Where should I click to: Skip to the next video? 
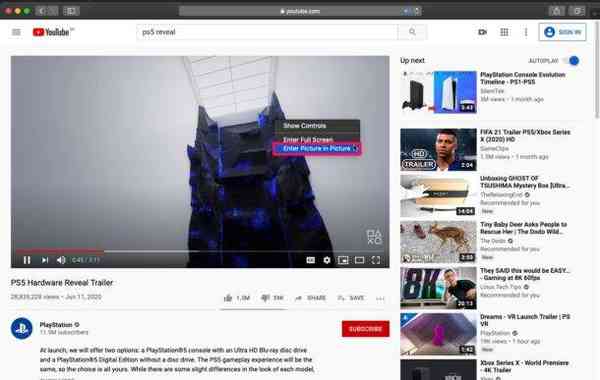[x=45, y=260]
